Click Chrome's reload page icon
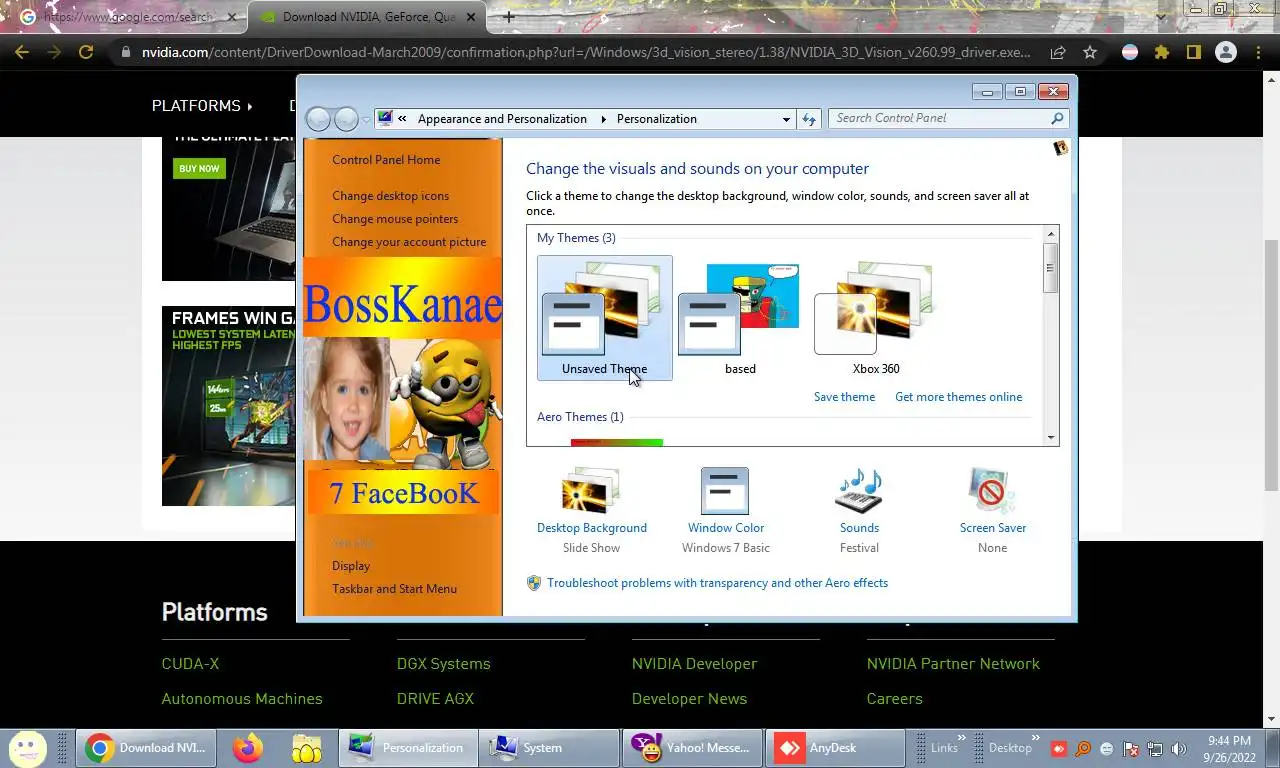The image size is (1280, 768). pos(86,52)
